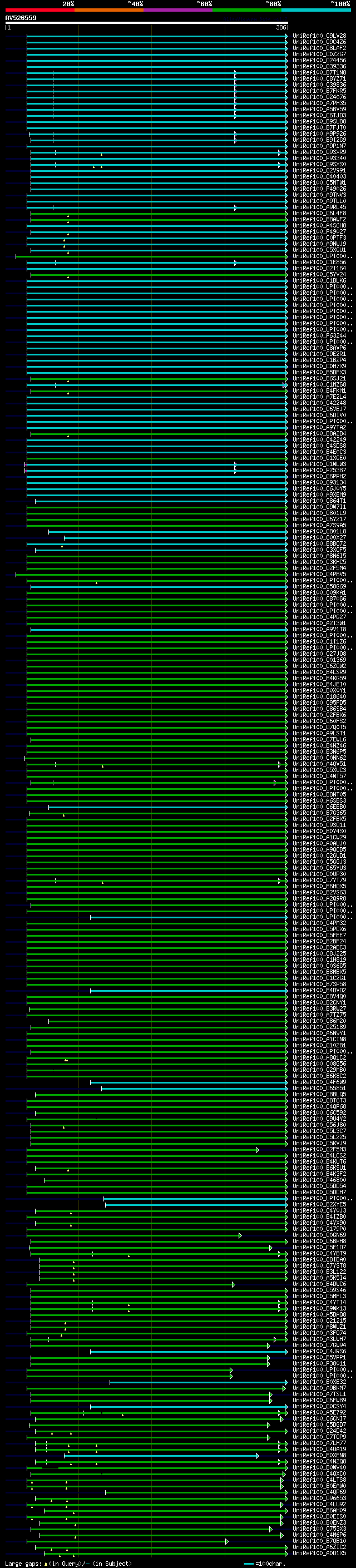Select the UniRef100_A9TLL0 label
The width and height of the screenshot is (356, 1568).
point(319,201)
